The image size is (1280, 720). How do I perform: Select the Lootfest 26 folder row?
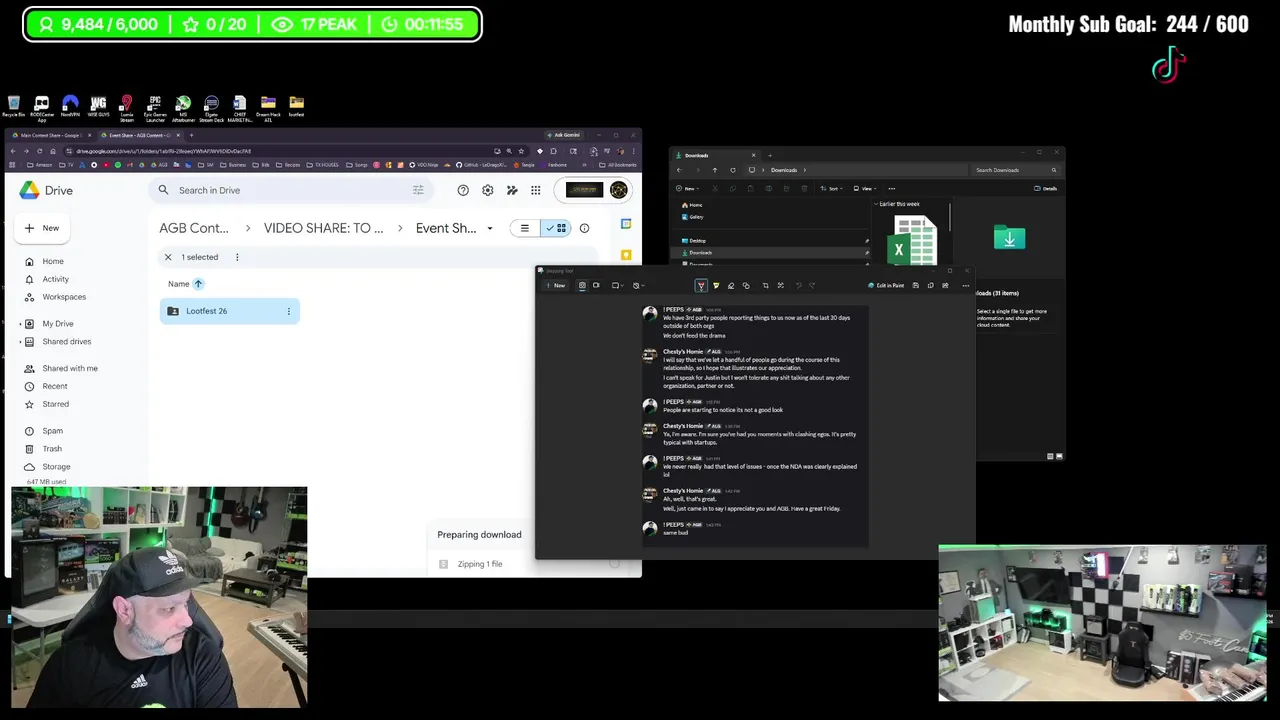click(229, 311)
